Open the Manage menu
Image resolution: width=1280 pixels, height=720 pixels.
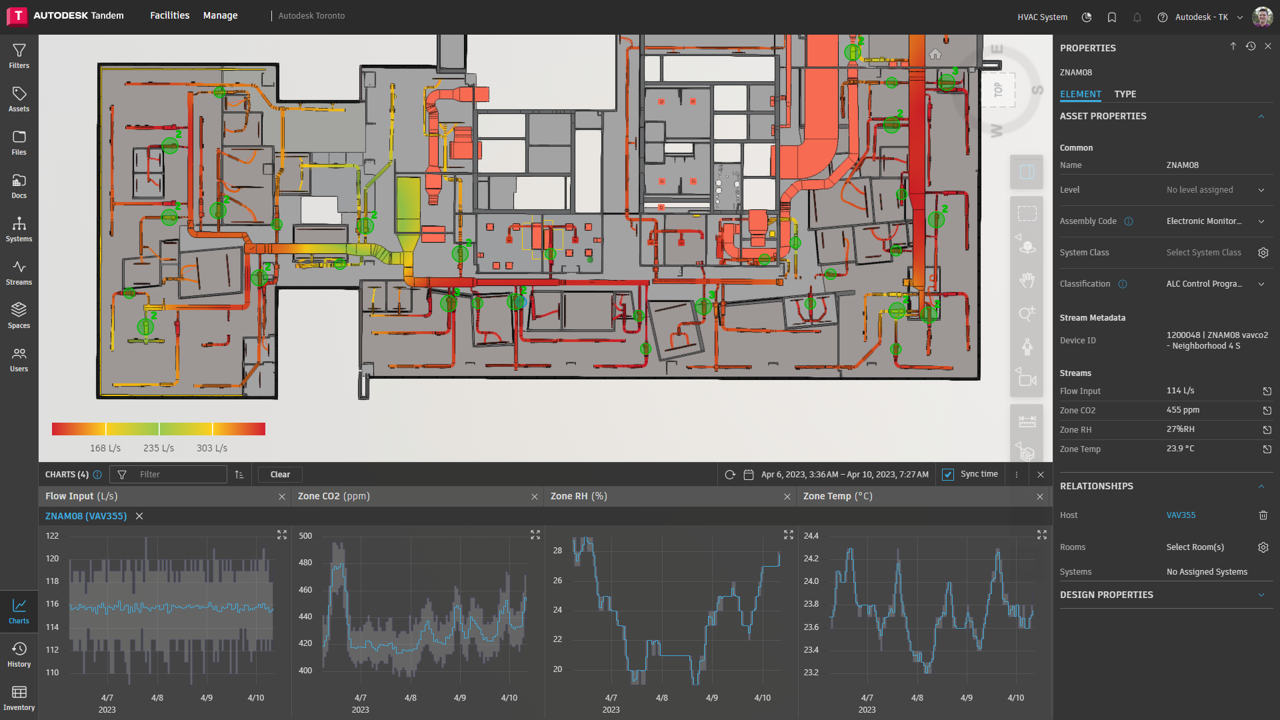pyautogui.click(x=220, y=16)
